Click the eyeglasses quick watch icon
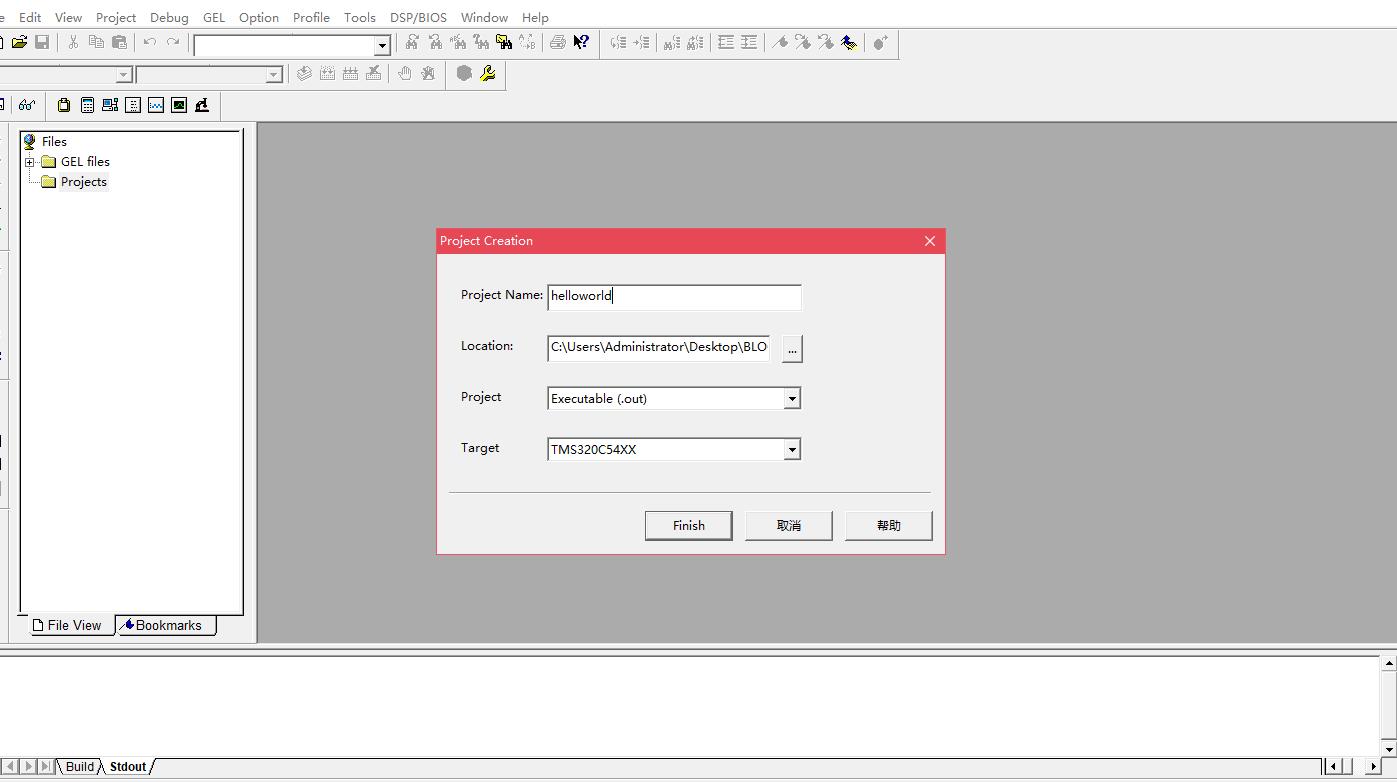Screen dimensions: 1397x782 tap(27, 105)
